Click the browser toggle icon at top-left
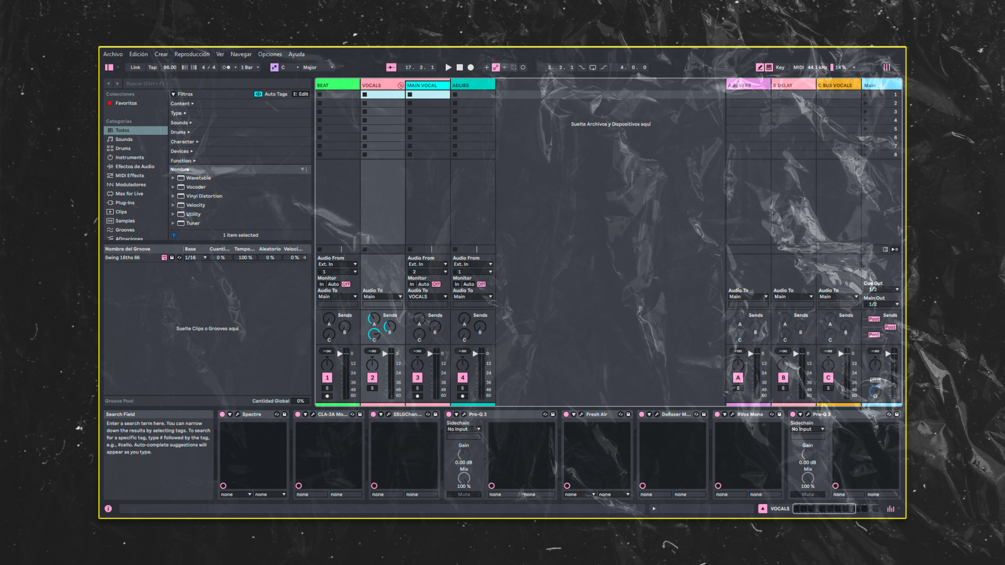 (x=109, y=67)
